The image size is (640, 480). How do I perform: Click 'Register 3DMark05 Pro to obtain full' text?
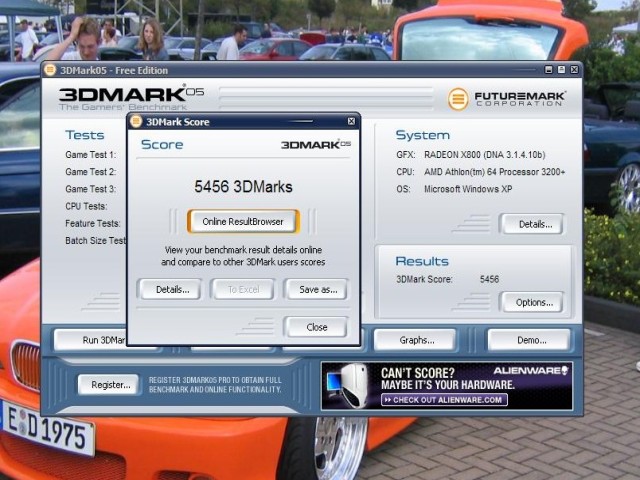[x=215, y=380]
